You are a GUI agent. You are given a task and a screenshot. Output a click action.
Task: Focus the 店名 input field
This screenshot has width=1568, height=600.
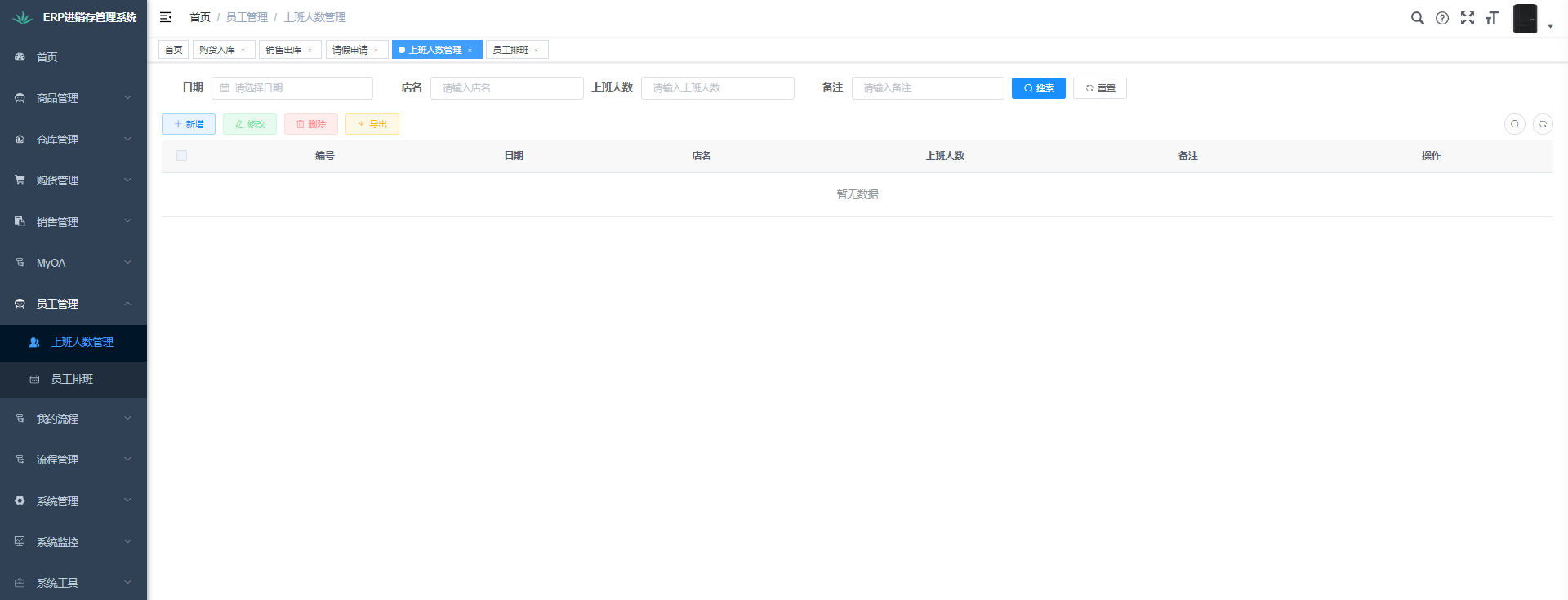coord(507,88)
